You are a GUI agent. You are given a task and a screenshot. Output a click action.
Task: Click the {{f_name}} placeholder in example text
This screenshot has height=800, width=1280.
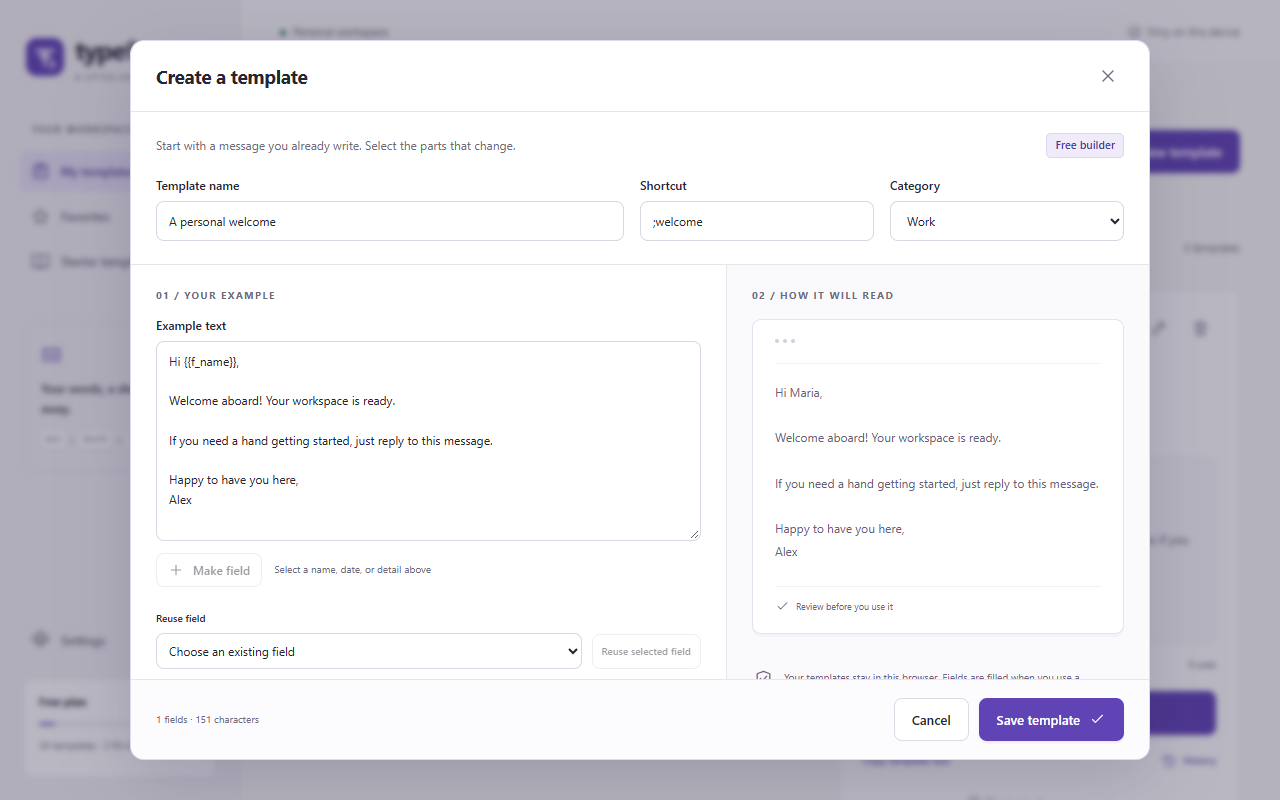(211, 362)
